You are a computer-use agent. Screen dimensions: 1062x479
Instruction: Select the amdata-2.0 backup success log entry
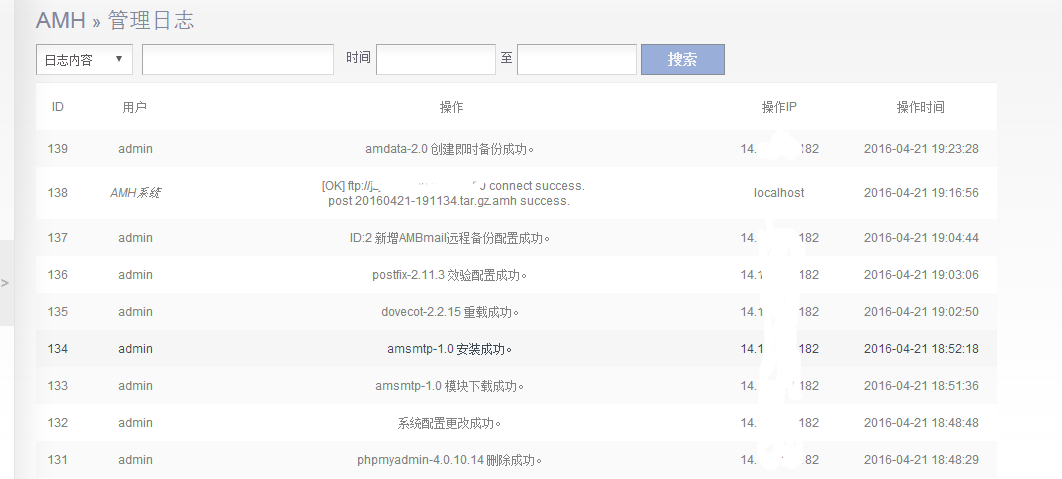[450, 149]
